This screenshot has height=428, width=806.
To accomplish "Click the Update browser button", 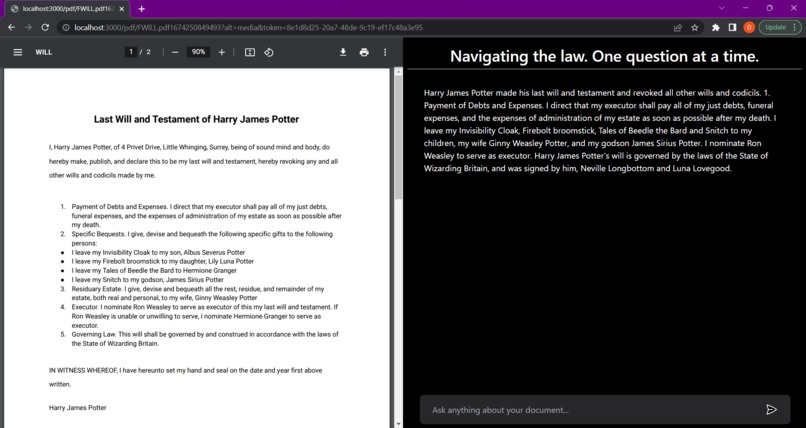I will click(780, 27).
